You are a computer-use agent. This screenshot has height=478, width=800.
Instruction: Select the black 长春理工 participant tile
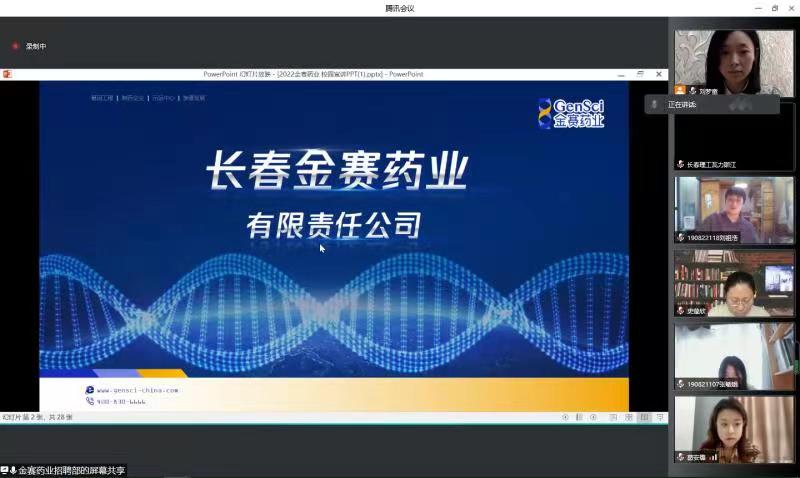[x=734, y=137]
